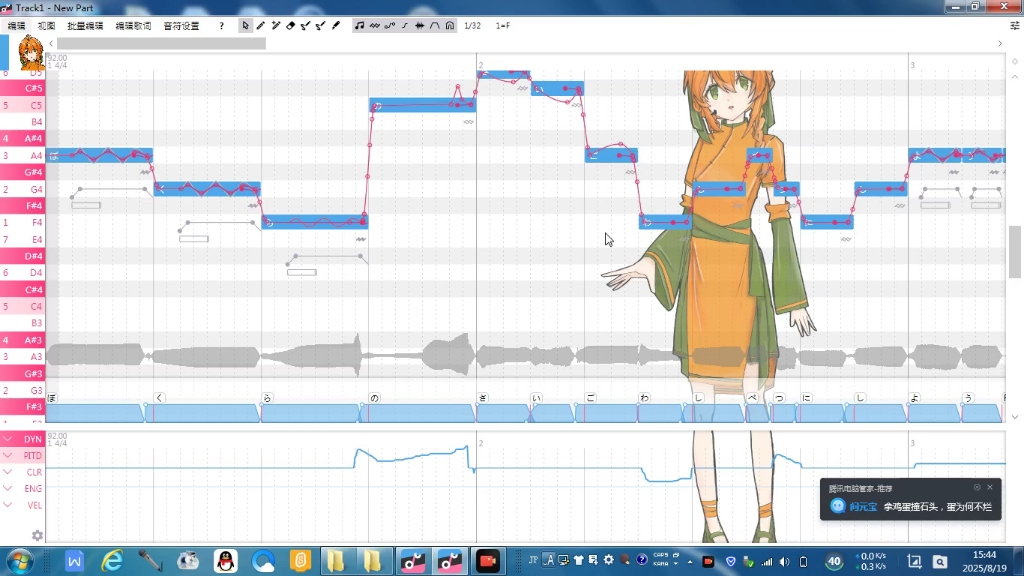Open the 1/32 snap division selector
This screenshot has width=1024, height=576.
(472, 25)
